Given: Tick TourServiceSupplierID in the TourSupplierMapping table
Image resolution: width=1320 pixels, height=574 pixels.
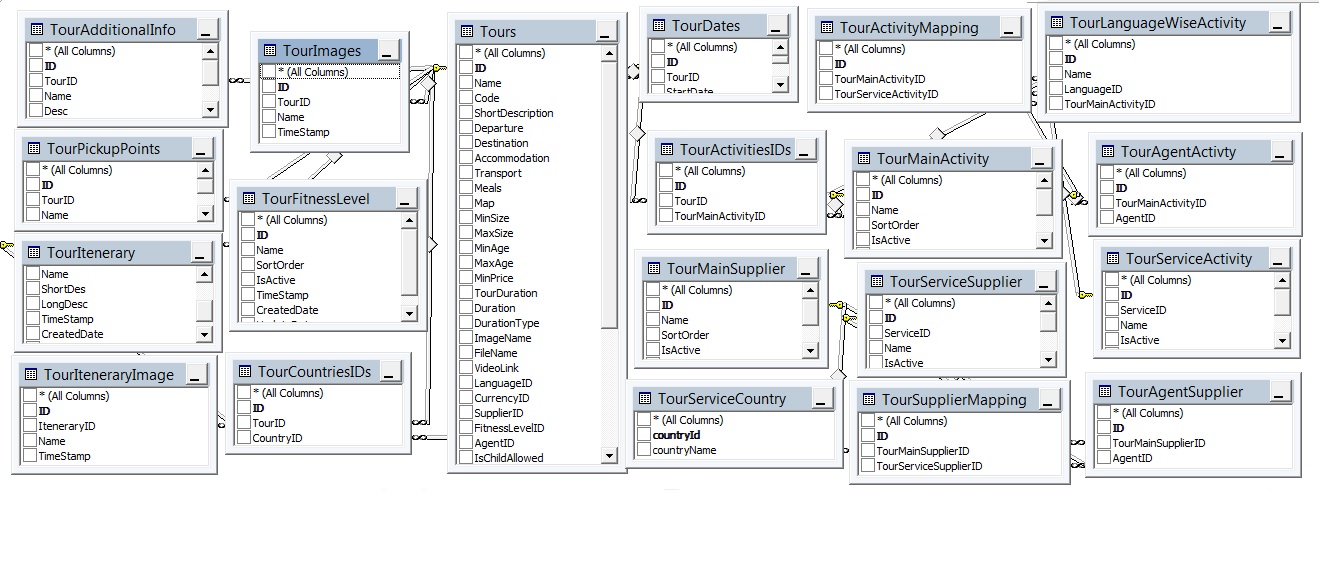Looking at the screenshot, I should [x=868, y=466].
